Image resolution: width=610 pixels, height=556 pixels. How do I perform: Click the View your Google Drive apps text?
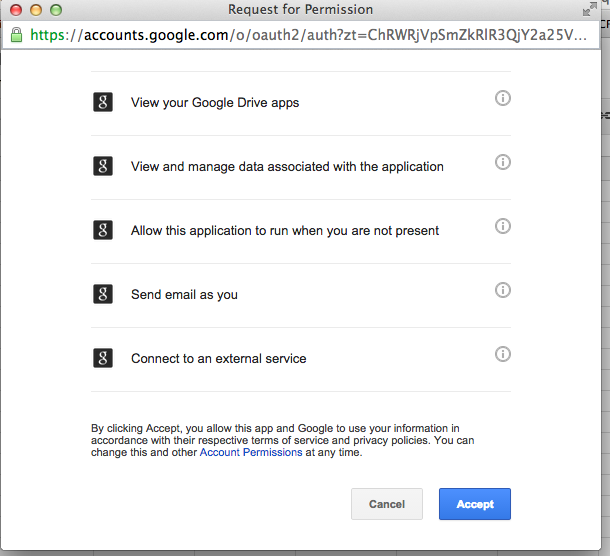[215, 102]
